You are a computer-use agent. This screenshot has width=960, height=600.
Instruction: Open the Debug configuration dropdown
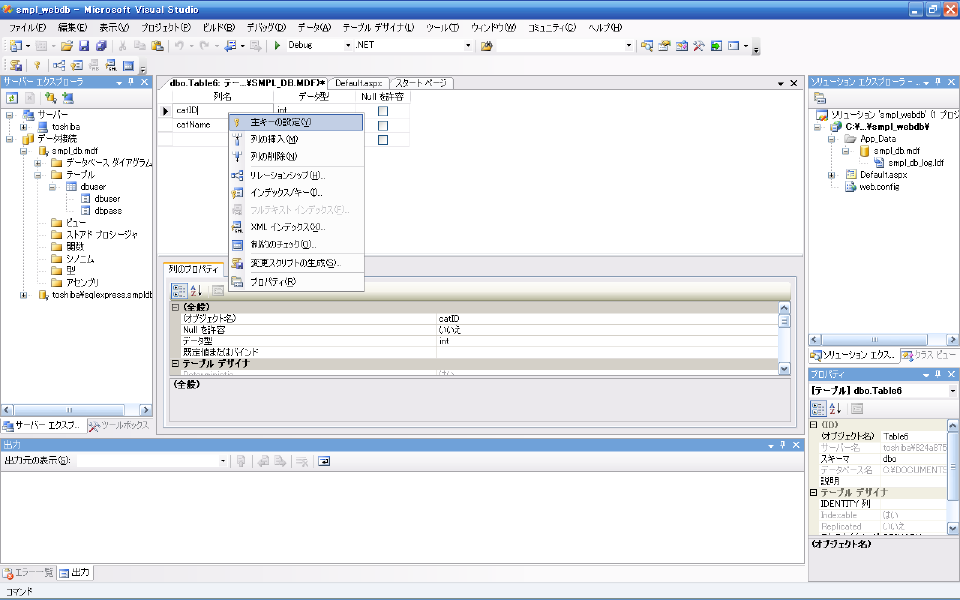pos(348,45)
